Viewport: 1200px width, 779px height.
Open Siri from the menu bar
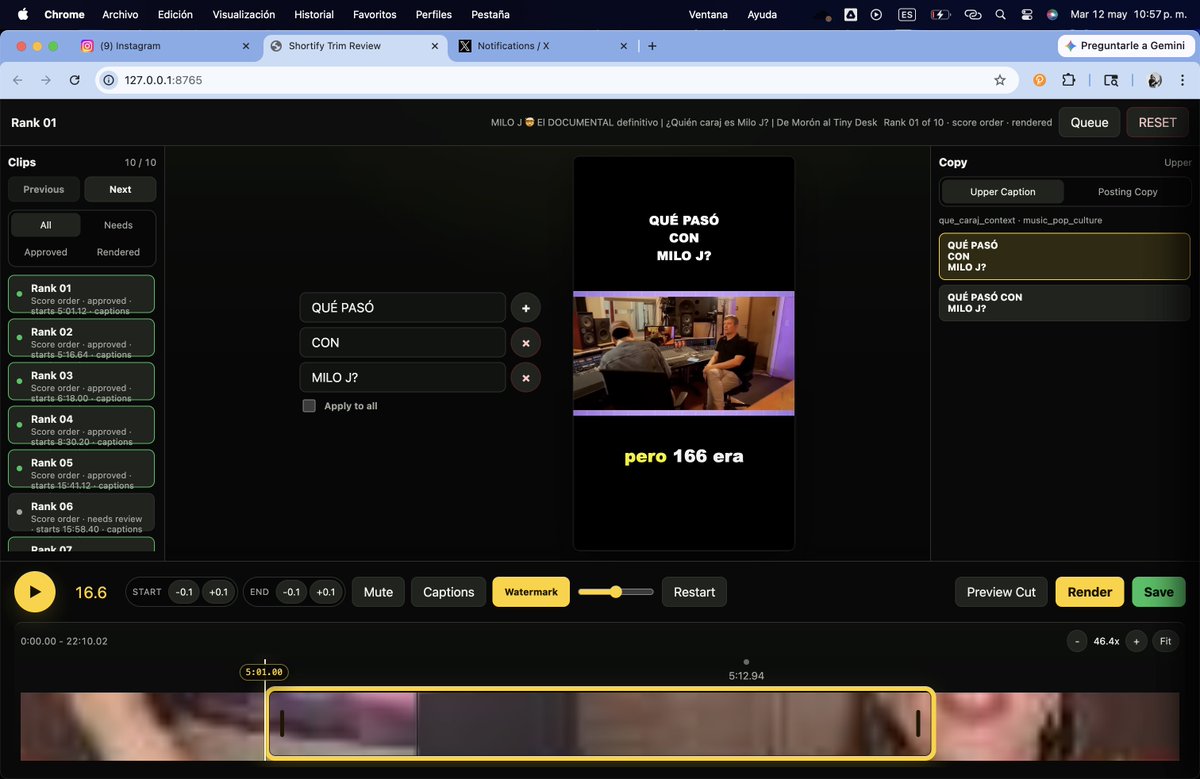point(1052,15)
